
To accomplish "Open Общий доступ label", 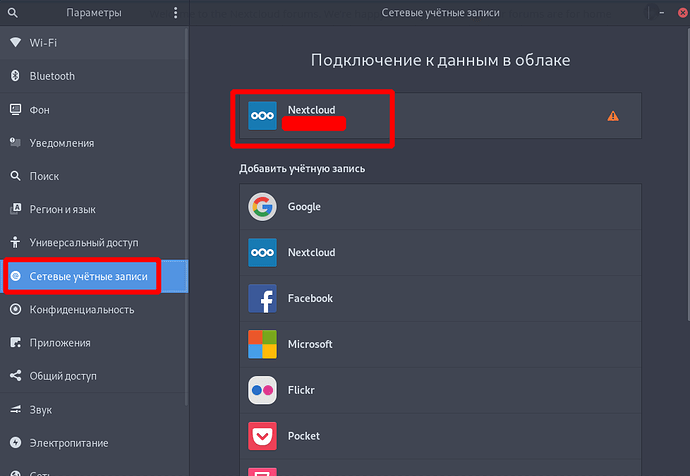I will click(63, 377).
